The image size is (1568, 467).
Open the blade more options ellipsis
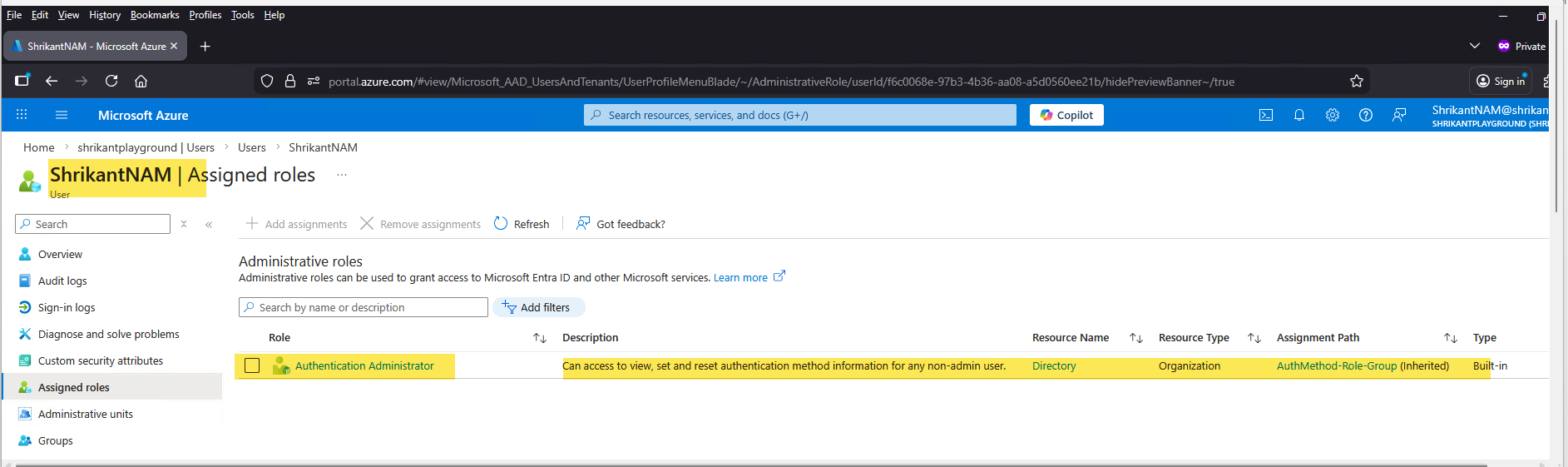[x=342, y=175]
